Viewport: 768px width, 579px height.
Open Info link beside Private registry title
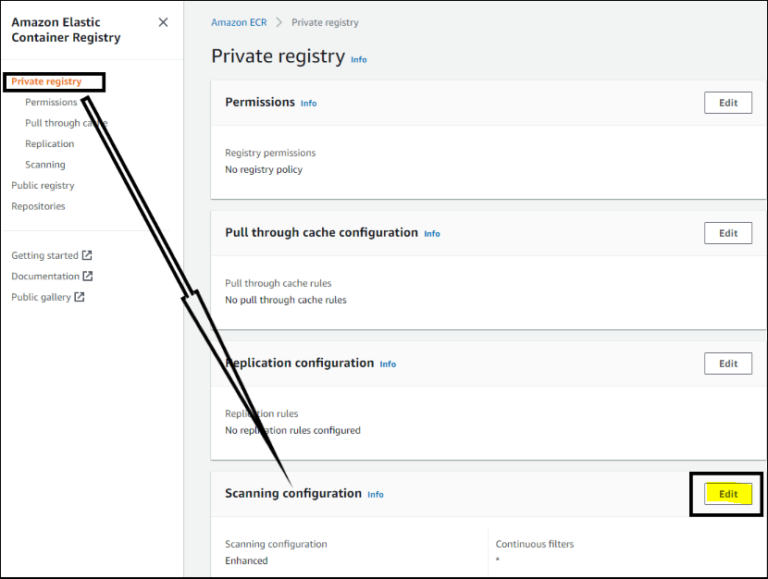pos(359,59)
